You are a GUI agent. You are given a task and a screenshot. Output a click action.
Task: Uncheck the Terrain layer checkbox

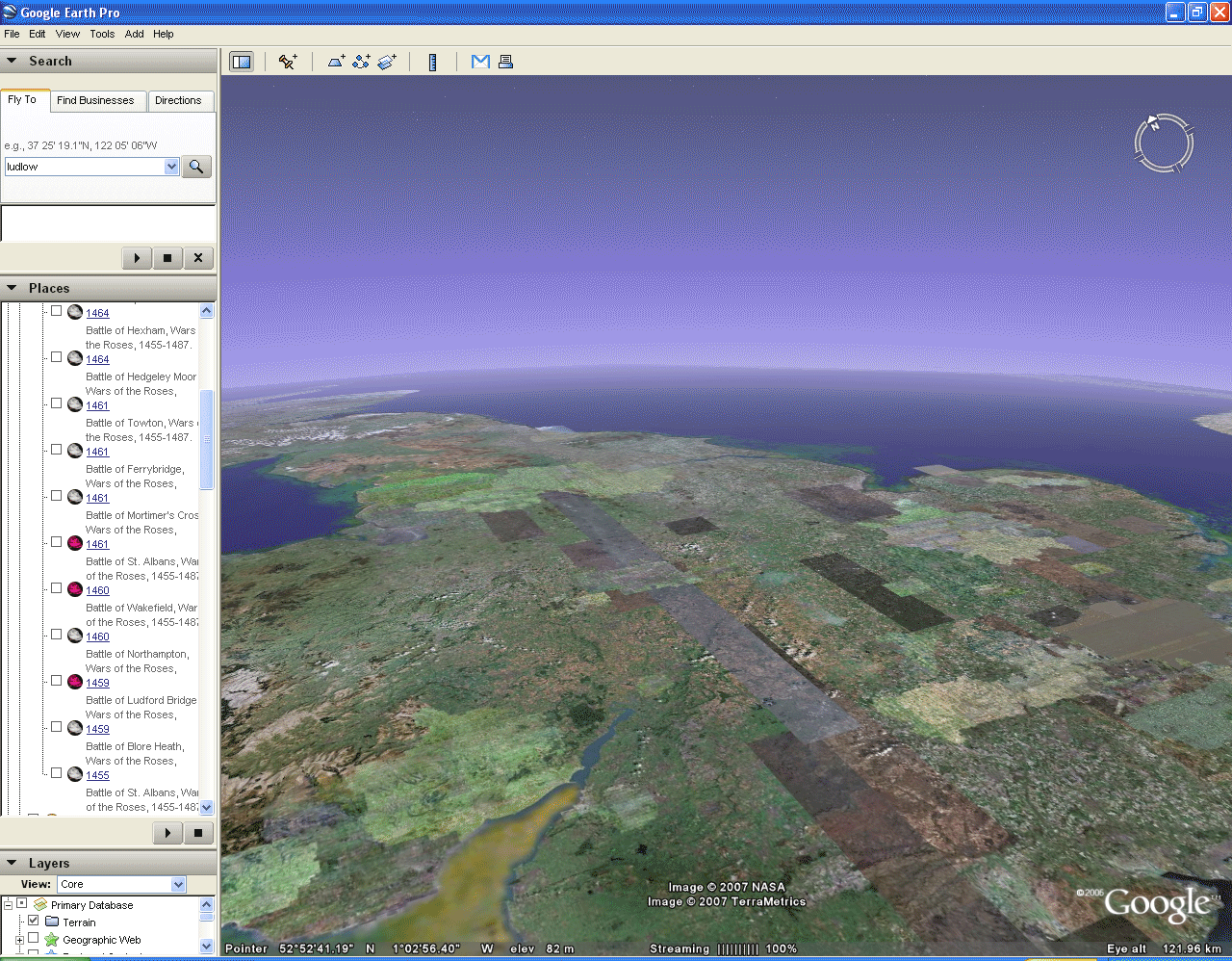coord(33,921)
